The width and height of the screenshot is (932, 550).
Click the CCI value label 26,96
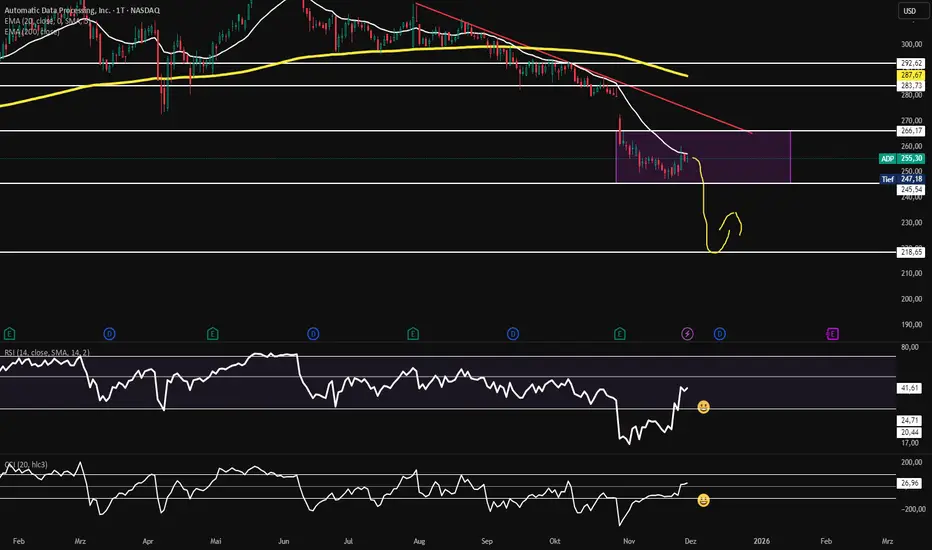[x=910, y=483]
